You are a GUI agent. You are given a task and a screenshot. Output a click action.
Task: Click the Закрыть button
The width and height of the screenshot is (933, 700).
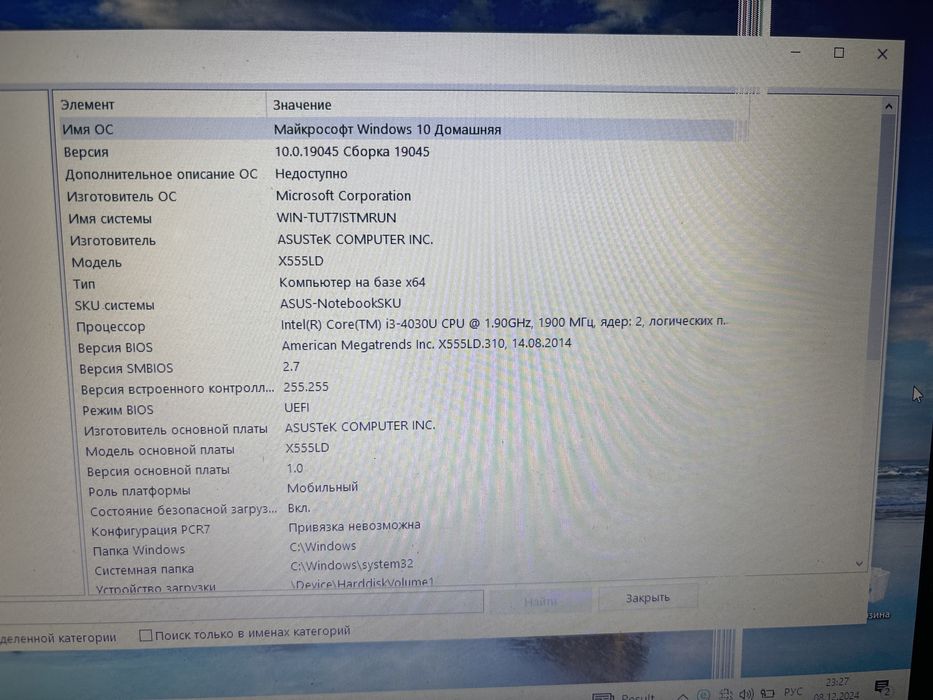[647, 598]
